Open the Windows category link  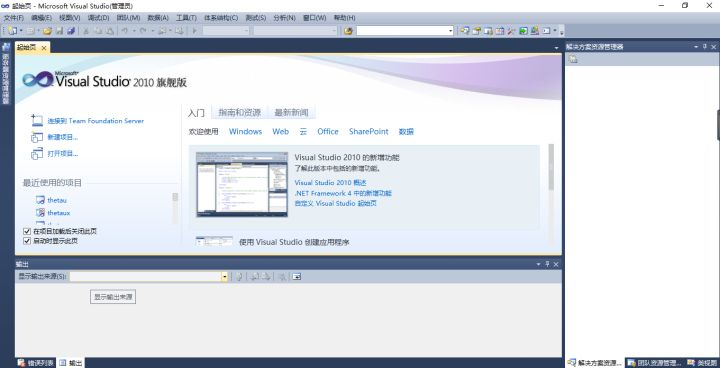[245, 131]
